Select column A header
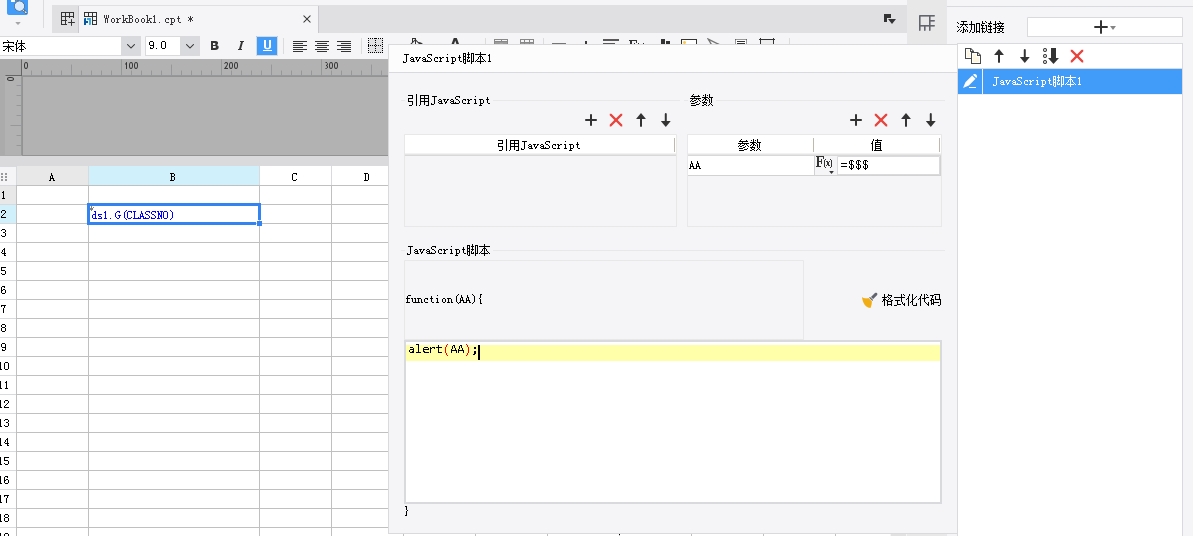The image size is (1193, 536). point(52,177)
